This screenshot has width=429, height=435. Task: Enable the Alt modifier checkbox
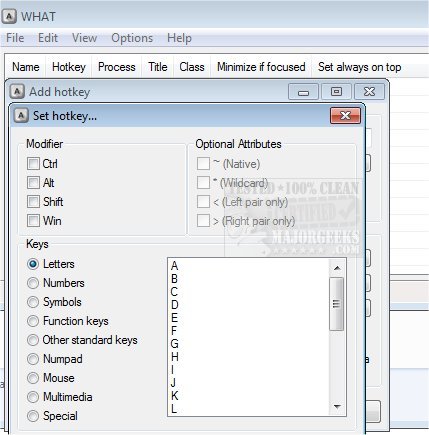point(33,183)
